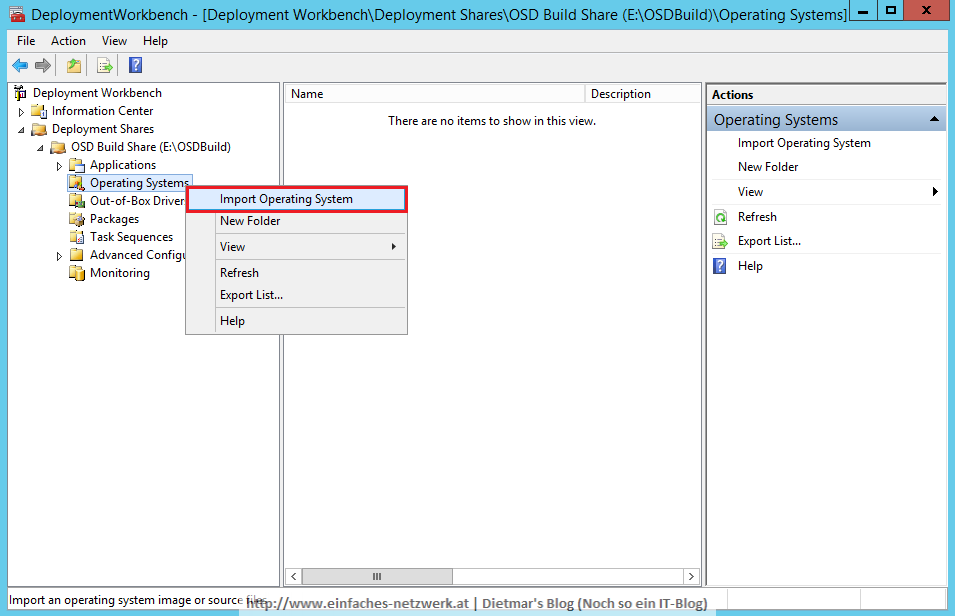Click the Help question mark icon in Actions pane

tap(720, 266)
